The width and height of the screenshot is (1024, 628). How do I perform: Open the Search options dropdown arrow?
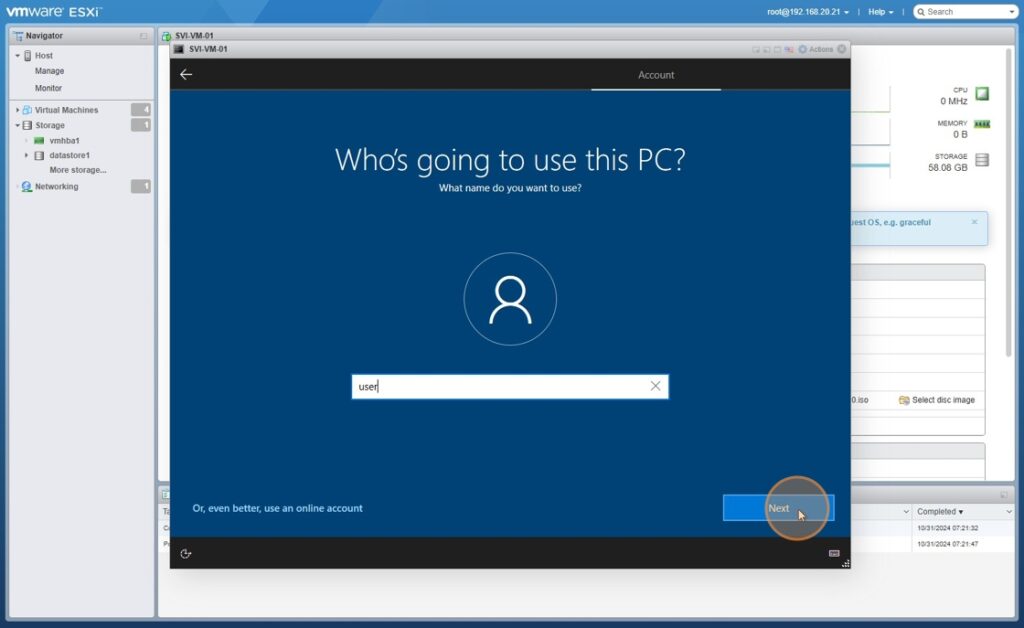1012,12
